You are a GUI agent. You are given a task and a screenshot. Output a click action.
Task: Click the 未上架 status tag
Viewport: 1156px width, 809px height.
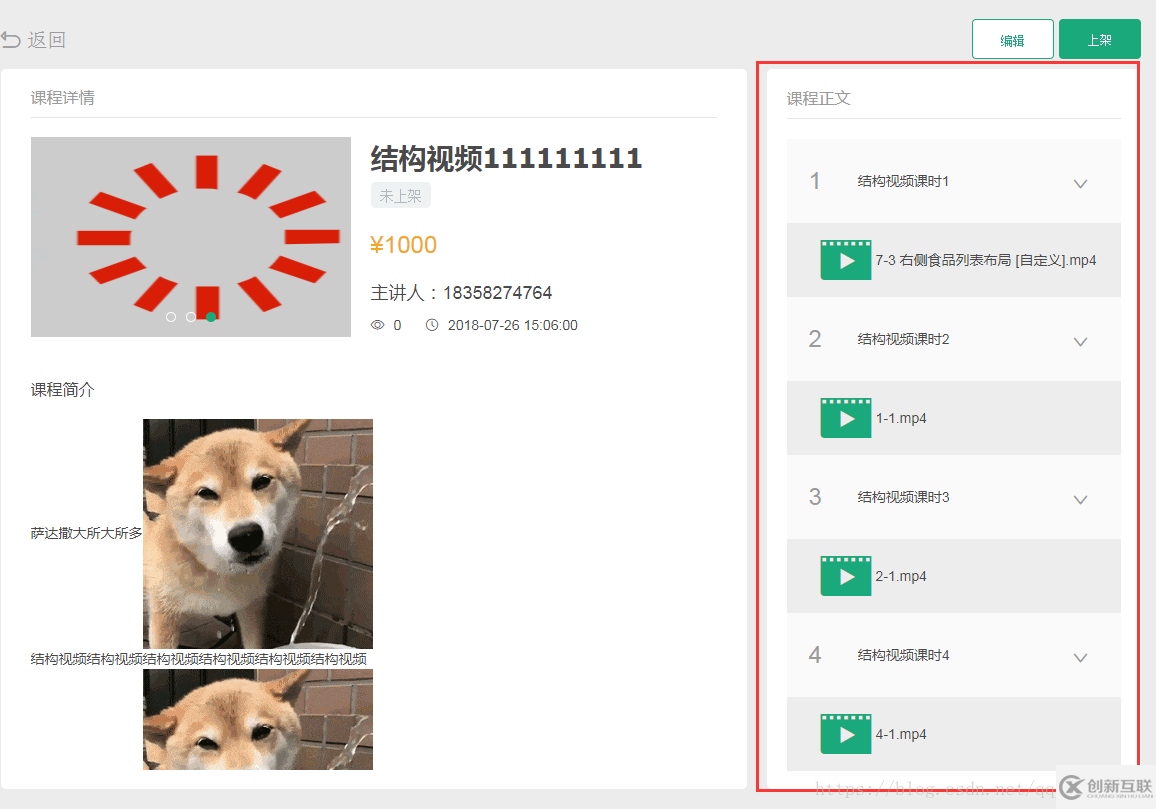[400, 195]
